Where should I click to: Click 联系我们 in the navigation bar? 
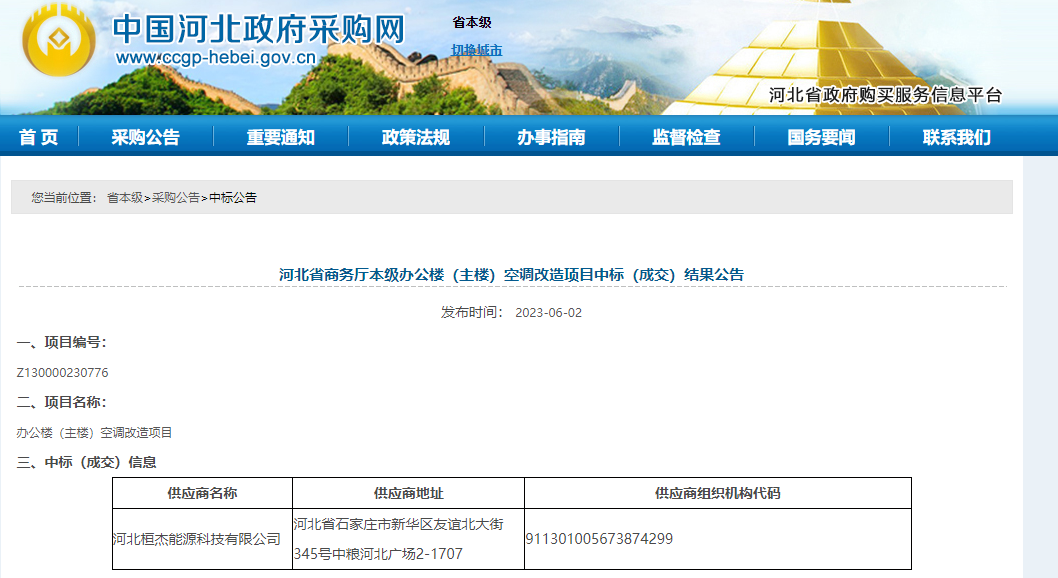(x=956, y=137)
